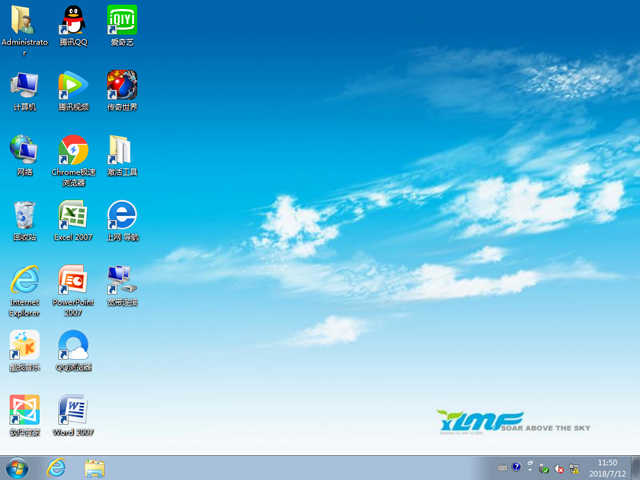640x480 pixels.
Task: Select the Network desktop icon
Action: (24, 152)
